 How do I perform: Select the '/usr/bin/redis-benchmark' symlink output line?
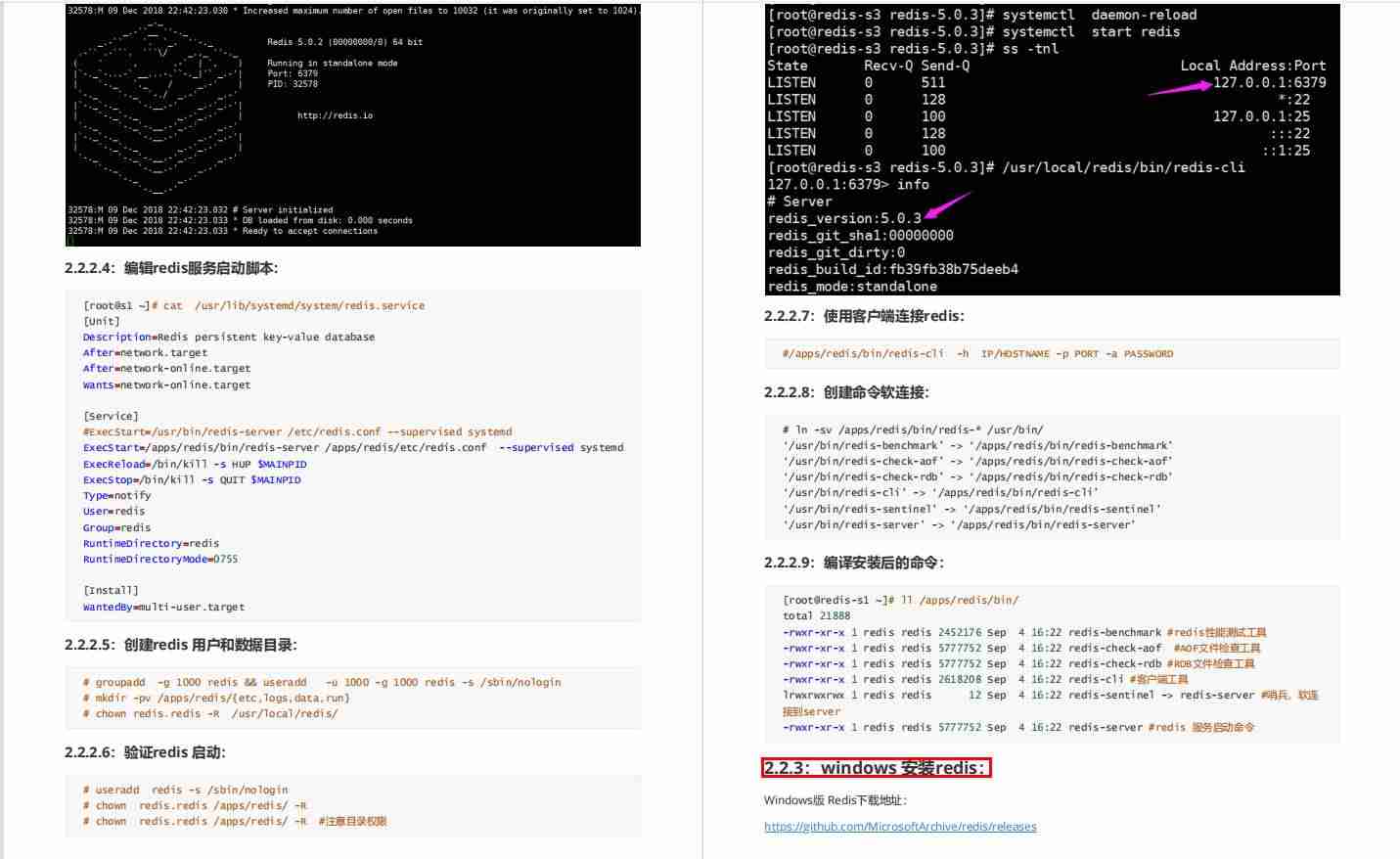[977, 445]
